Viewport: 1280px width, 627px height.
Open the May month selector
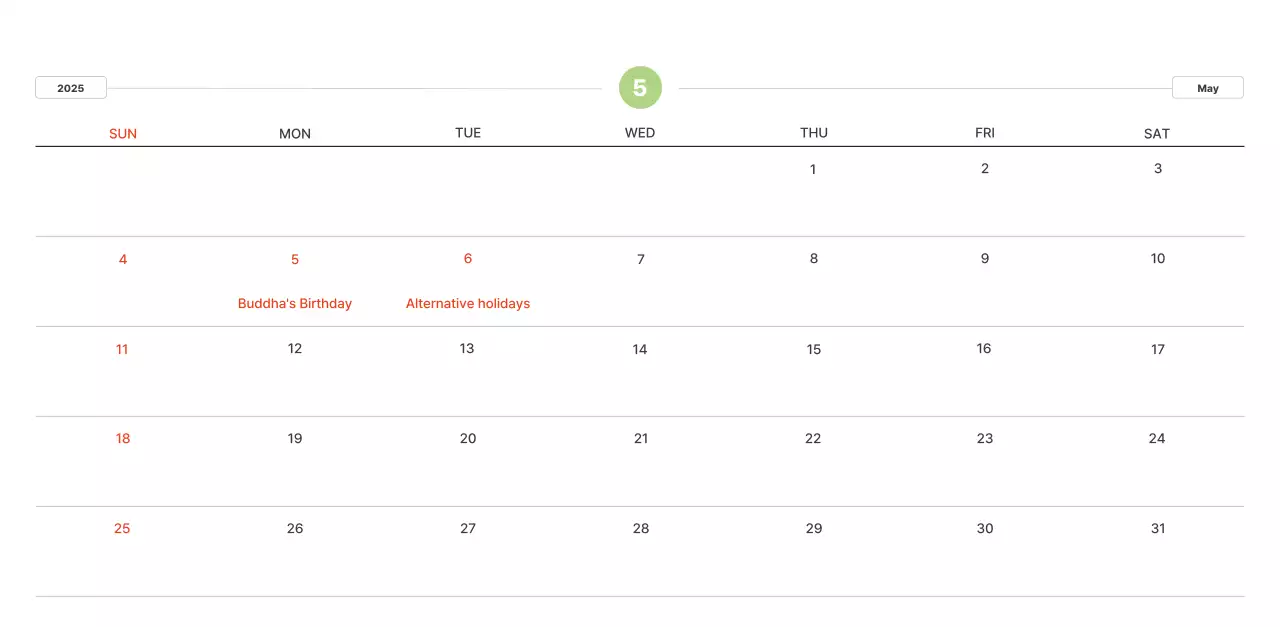(1207, 88)
